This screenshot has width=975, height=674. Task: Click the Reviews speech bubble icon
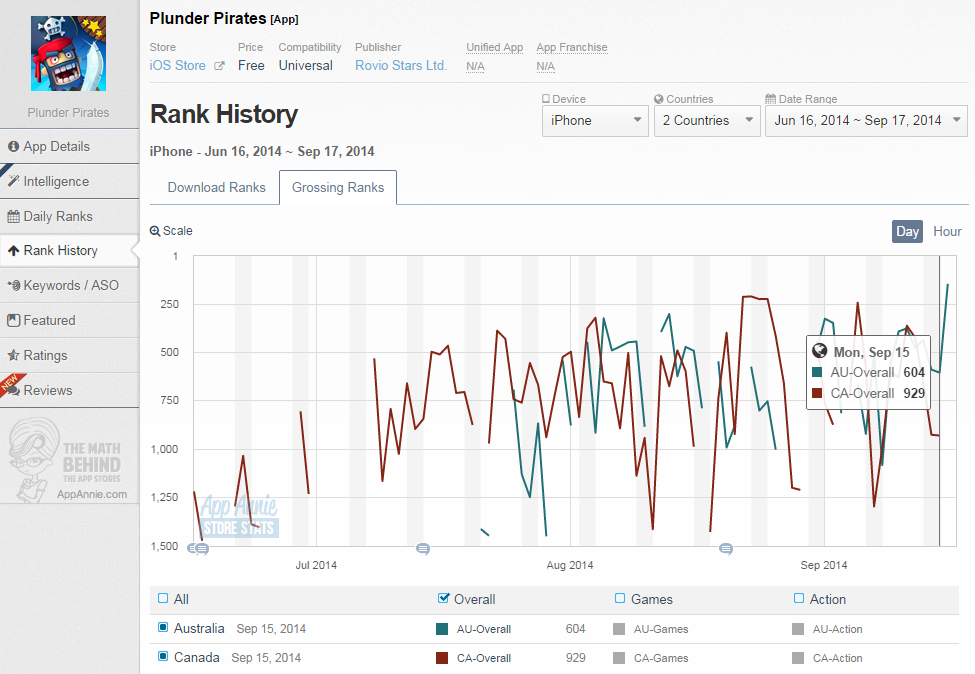point(14,390)
